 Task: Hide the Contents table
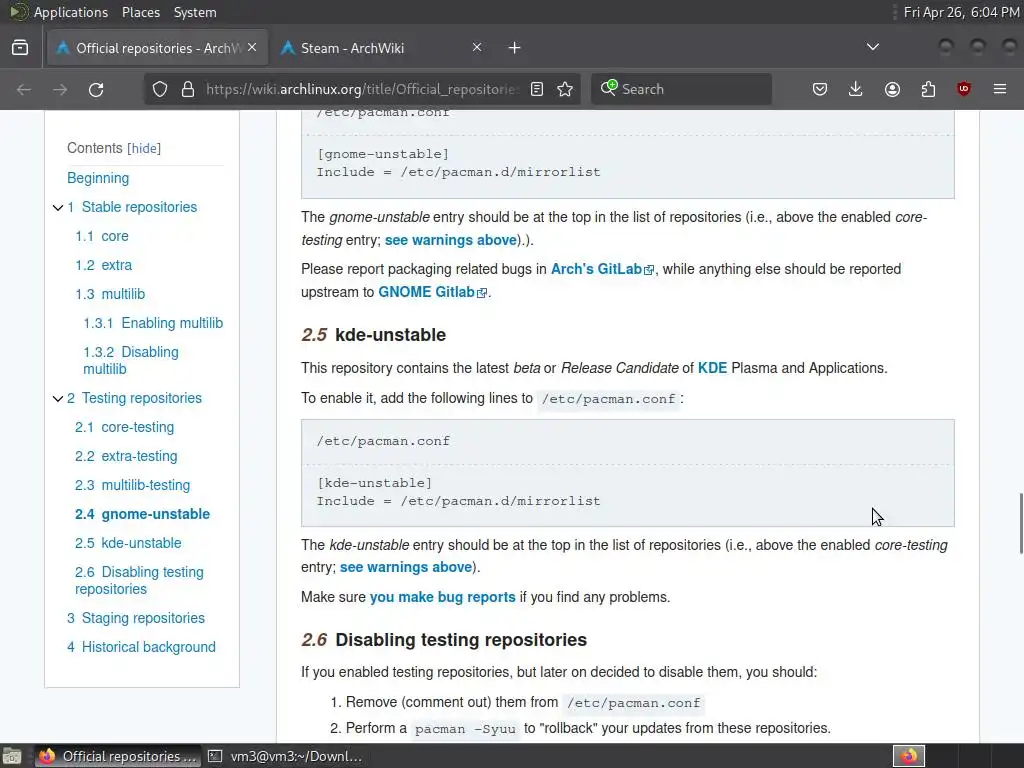[x=144, y=148]
